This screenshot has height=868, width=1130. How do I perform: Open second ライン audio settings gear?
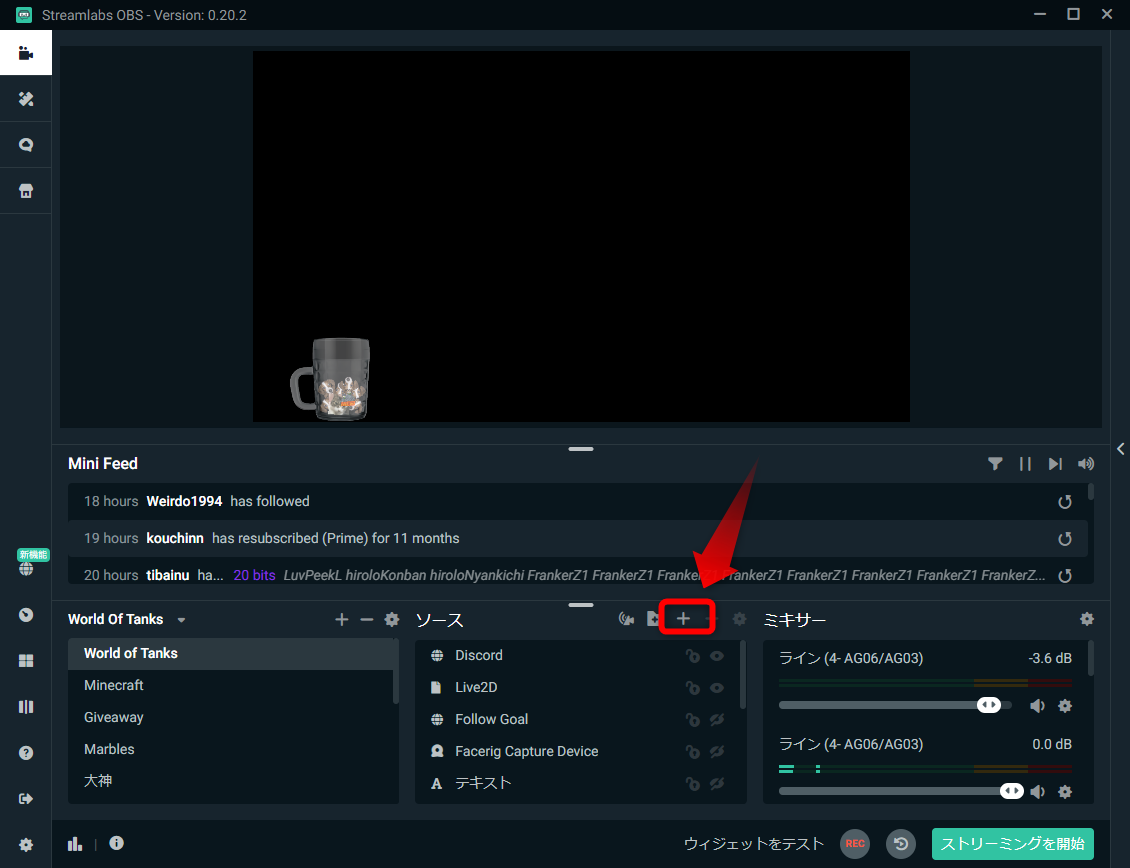[1065, 792]
